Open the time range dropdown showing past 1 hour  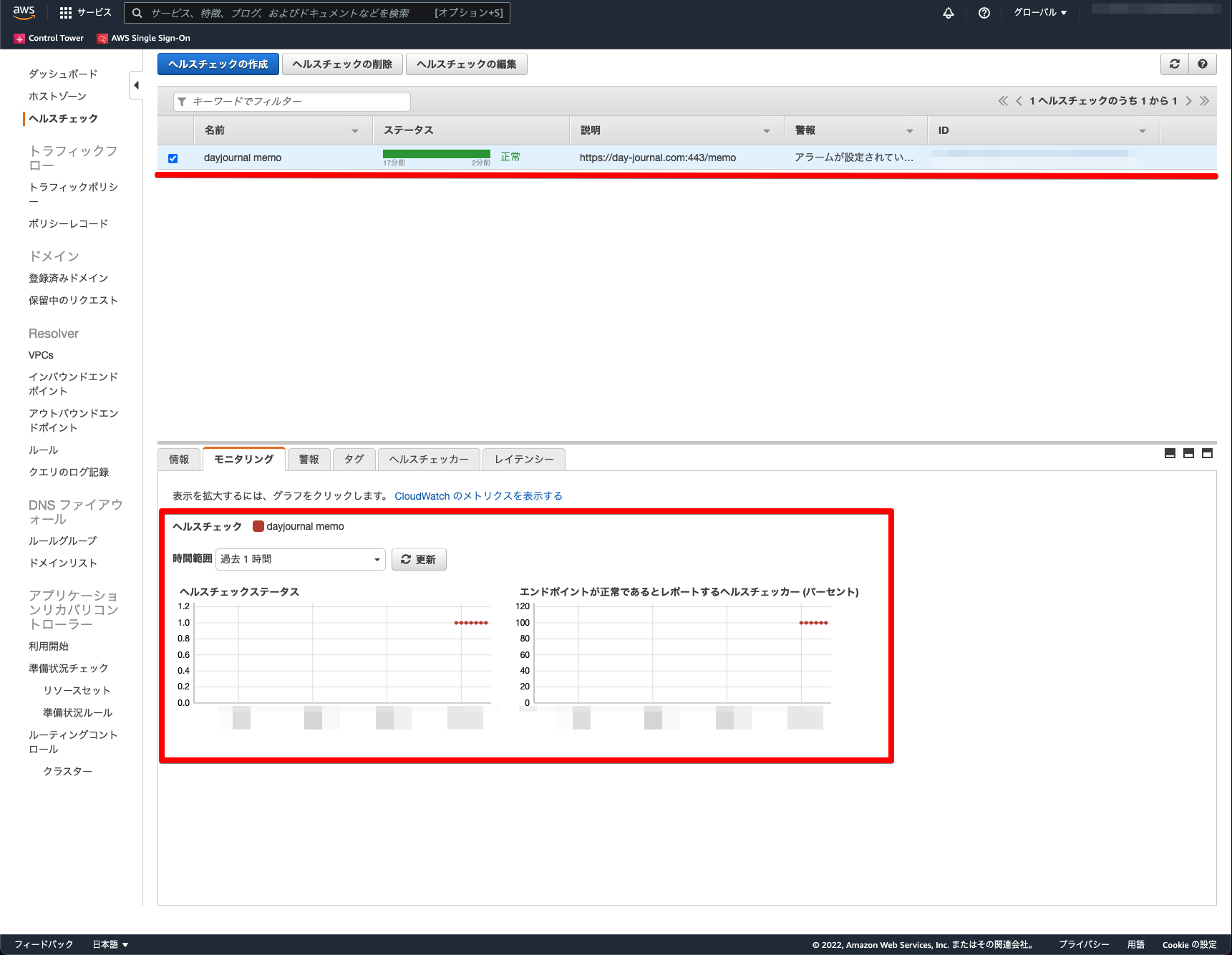(301, 559)
